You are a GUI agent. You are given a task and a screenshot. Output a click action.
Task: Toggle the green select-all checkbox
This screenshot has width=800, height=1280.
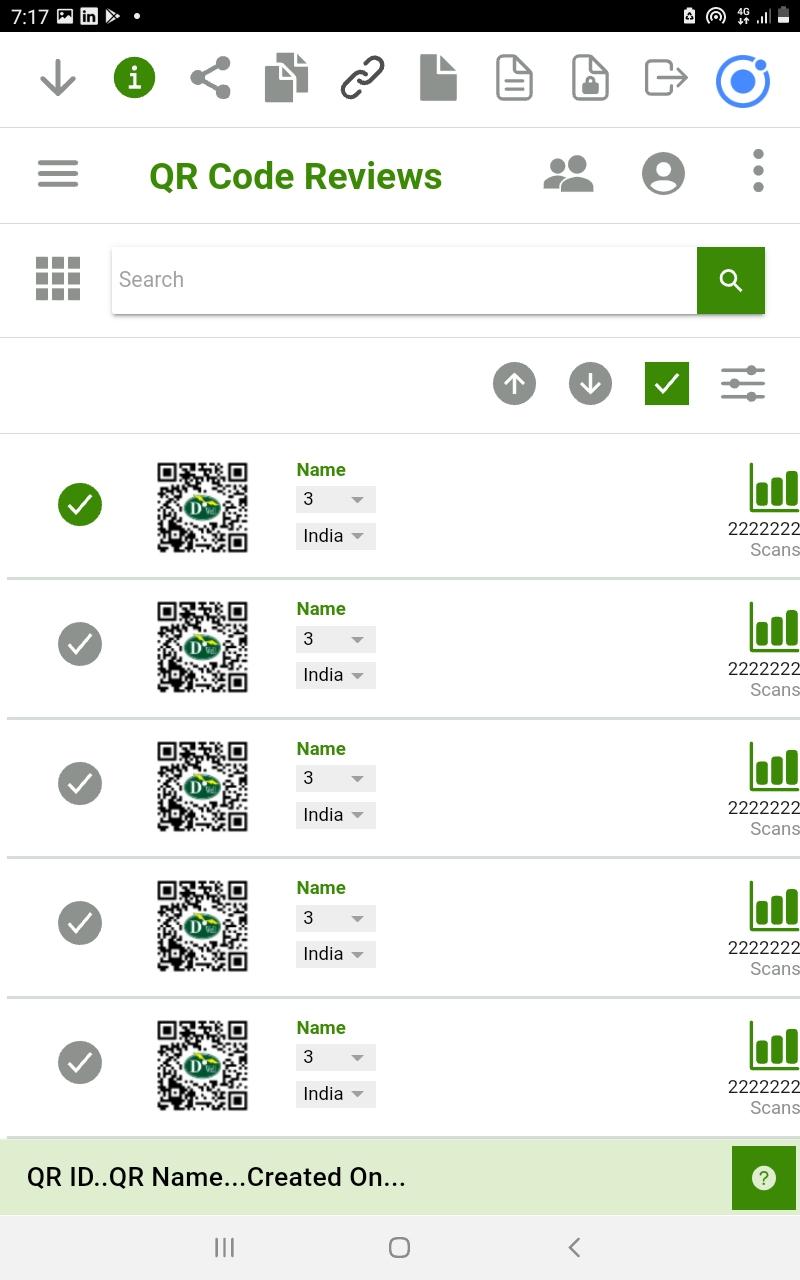tap(667, 383)
